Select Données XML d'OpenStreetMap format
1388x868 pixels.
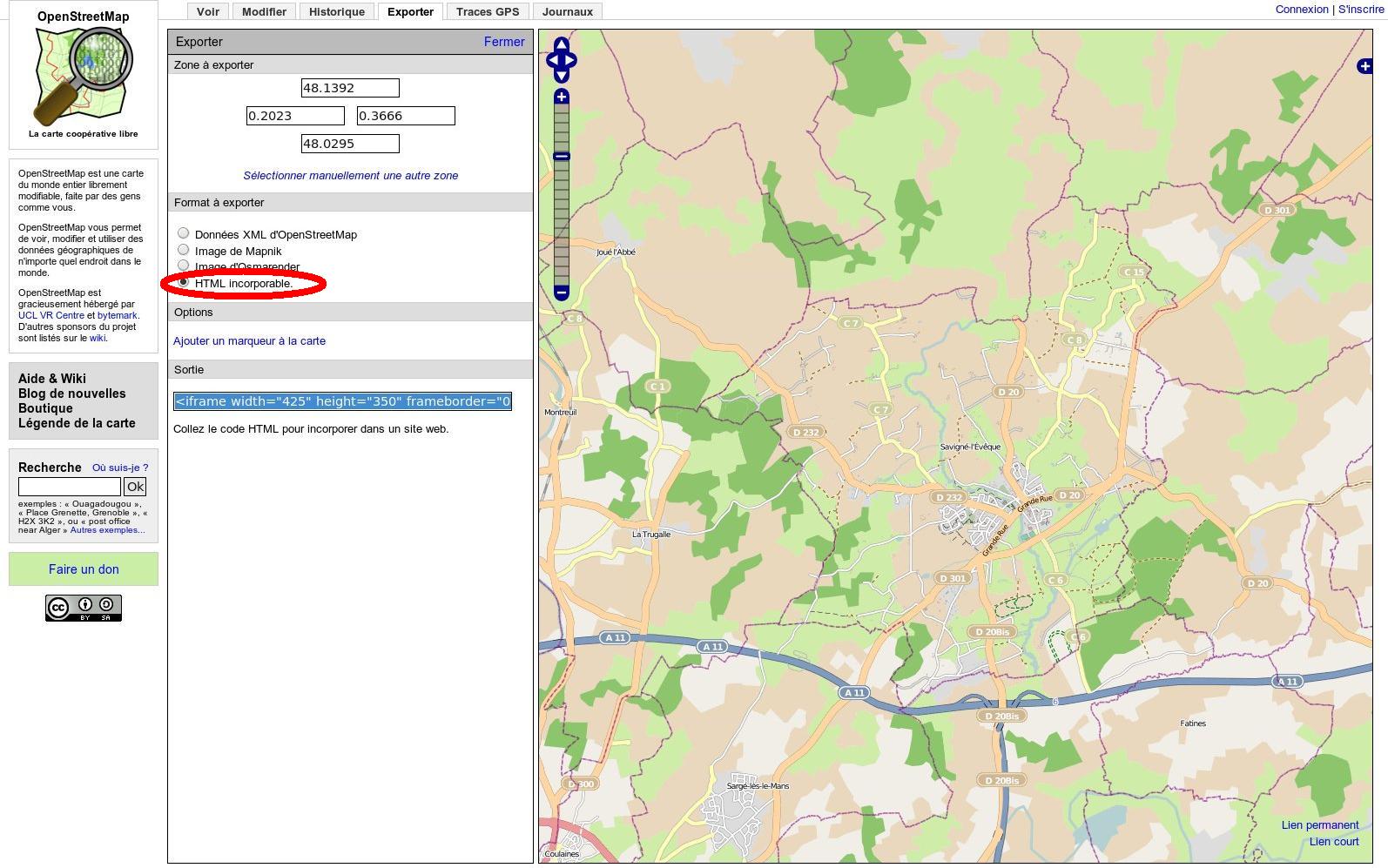pyautogui.click(x=183, y=233)
